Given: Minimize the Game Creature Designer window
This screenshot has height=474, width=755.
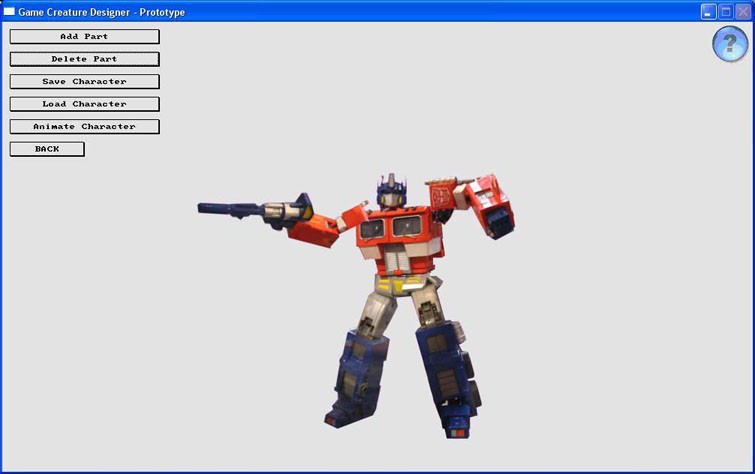Looking at the screenshot, I should coord(708,12).
